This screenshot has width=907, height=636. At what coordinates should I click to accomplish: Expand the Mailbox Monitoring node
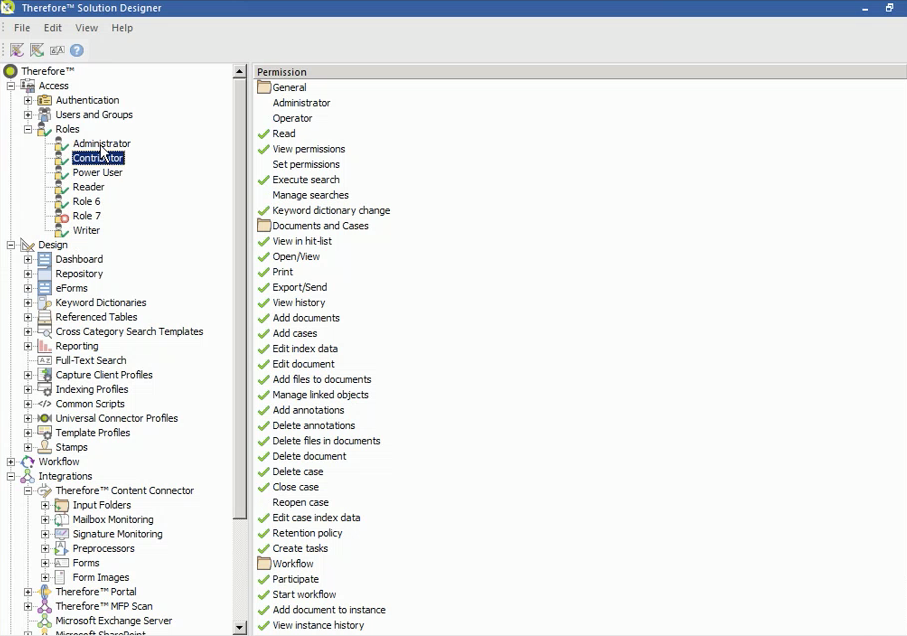pyautogui.click(x=44, y=519)
